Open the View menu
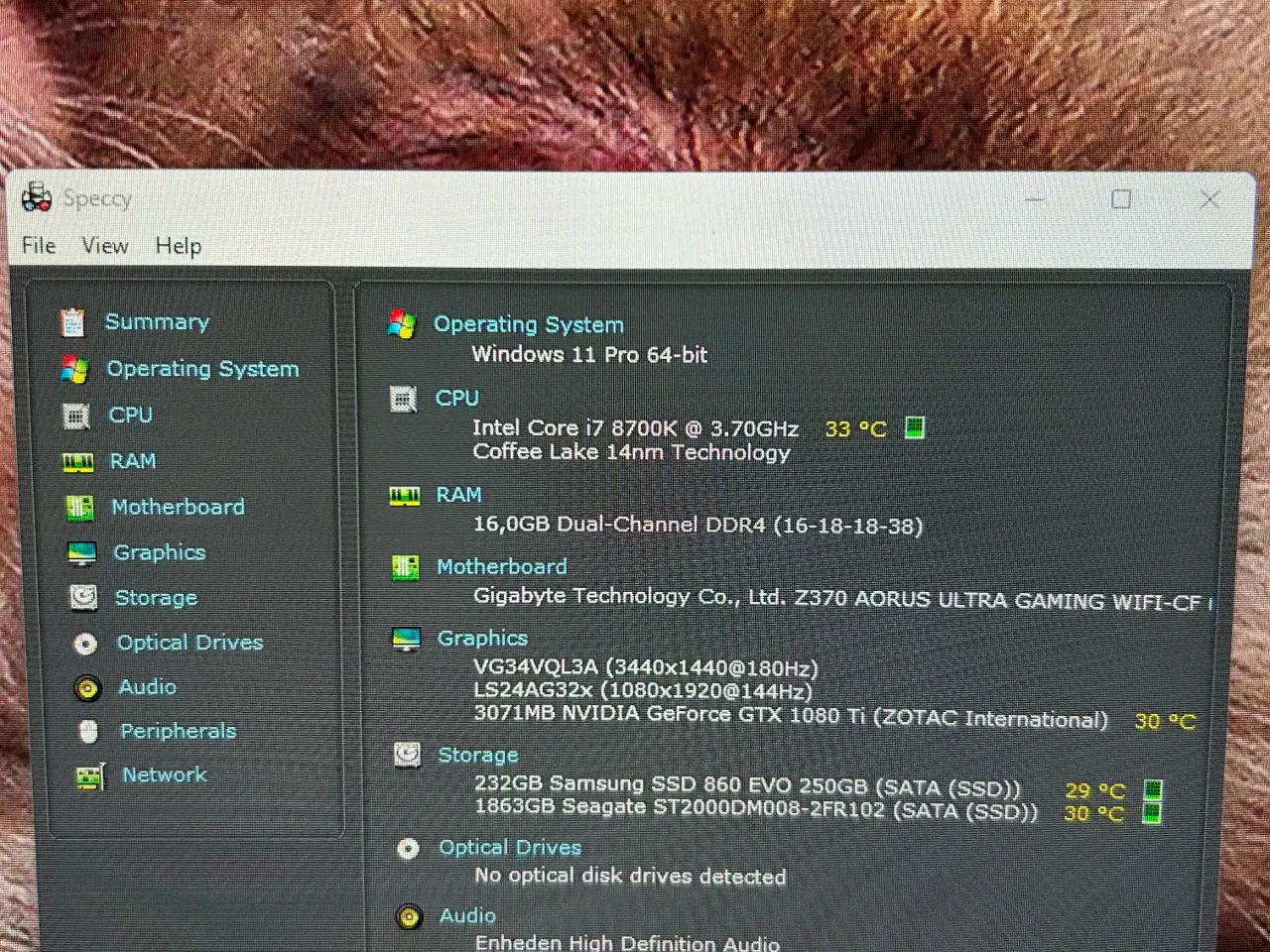This screenshot has height=952, width=1270. click(x=105, y=245)
